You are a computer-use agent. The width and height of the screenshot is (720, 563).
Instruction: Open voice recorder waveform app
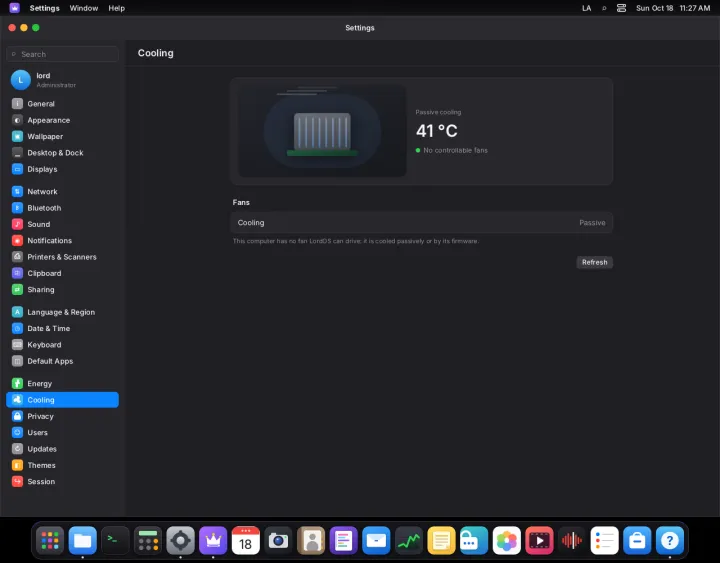[572, 540]
